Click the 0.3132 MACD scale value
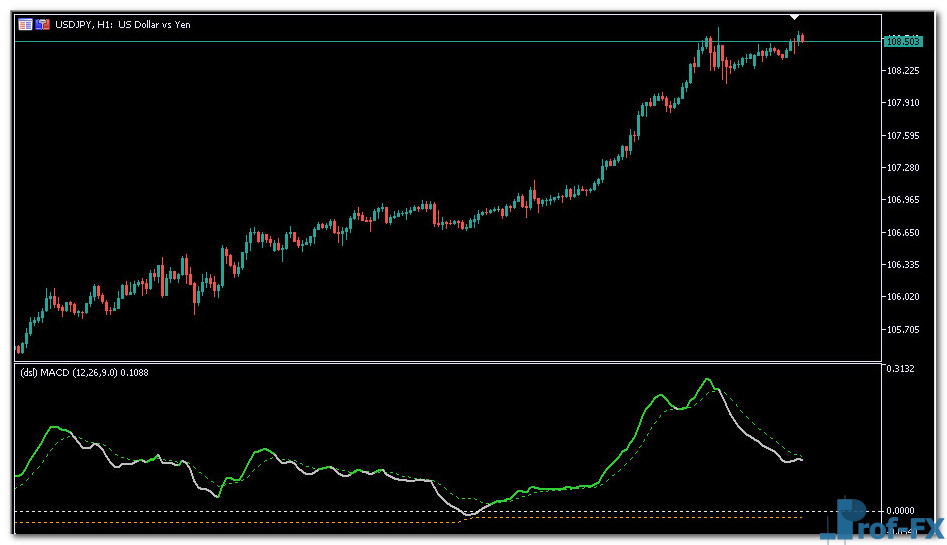The height and width of the screenshot is (545, 947). click(x=900, y=369)
